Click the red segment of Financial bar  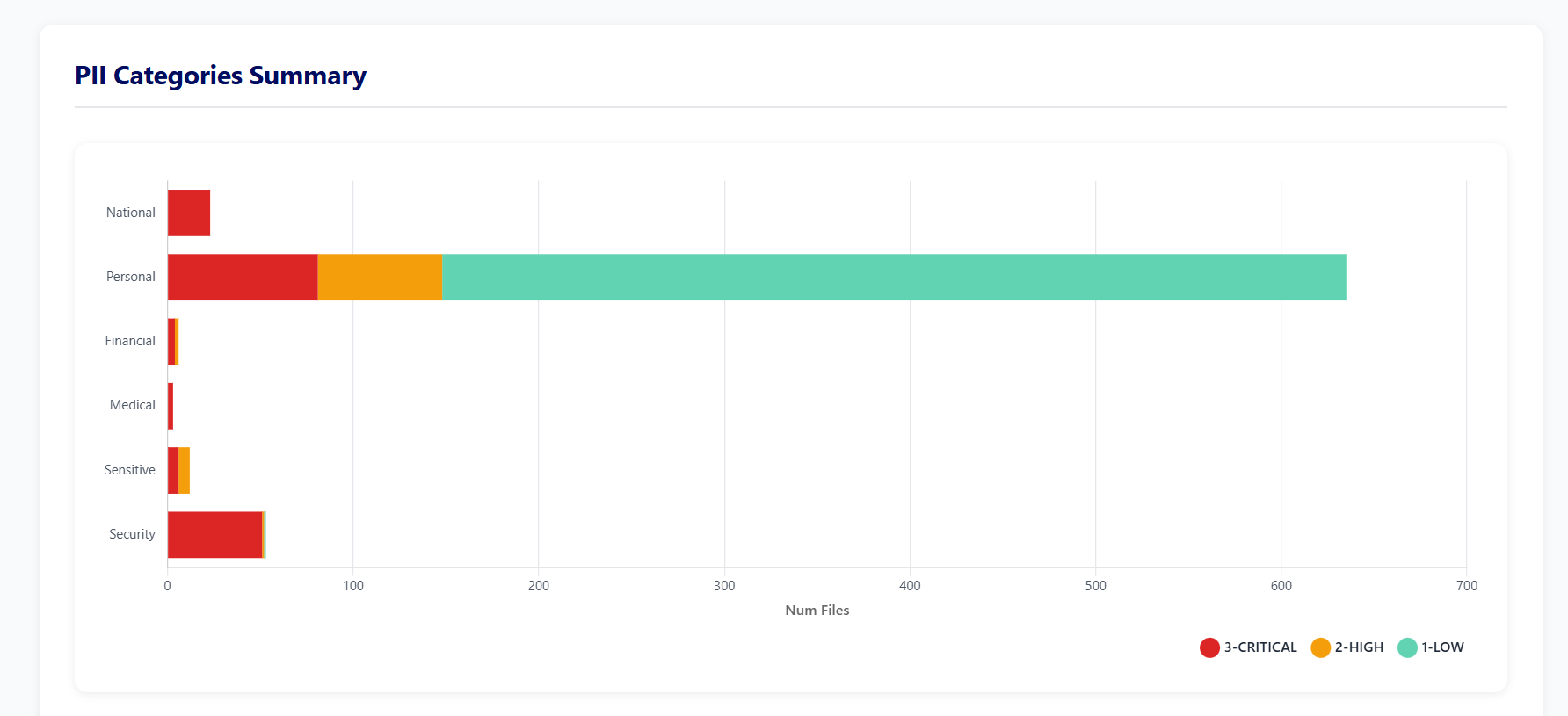point(171,342)
